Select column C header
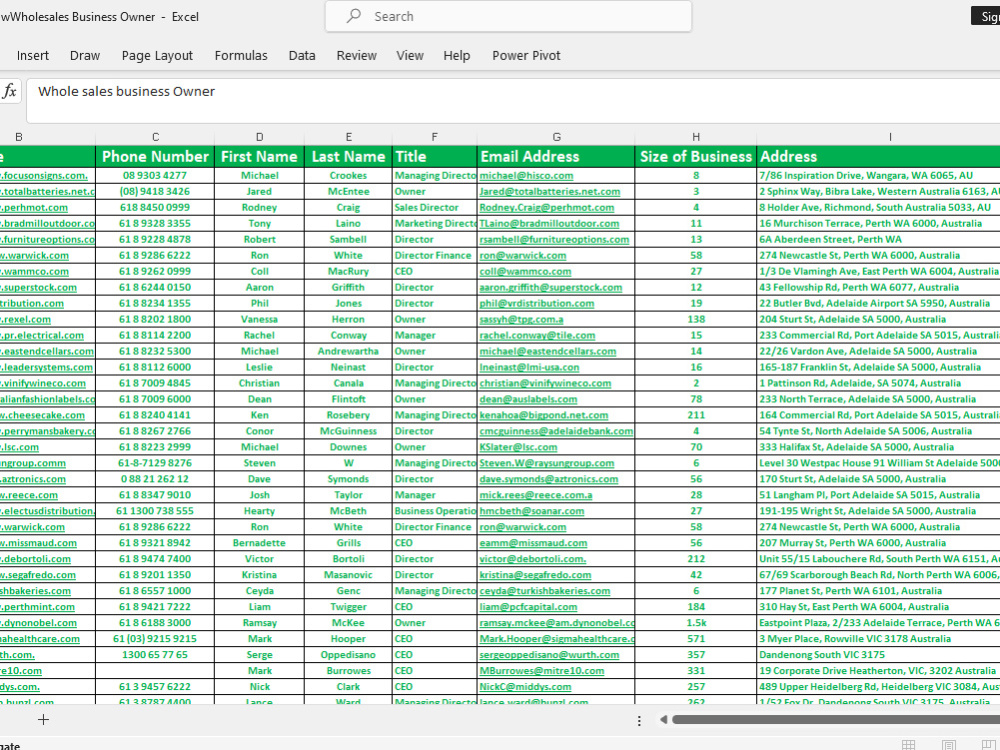 click(155, 136)
